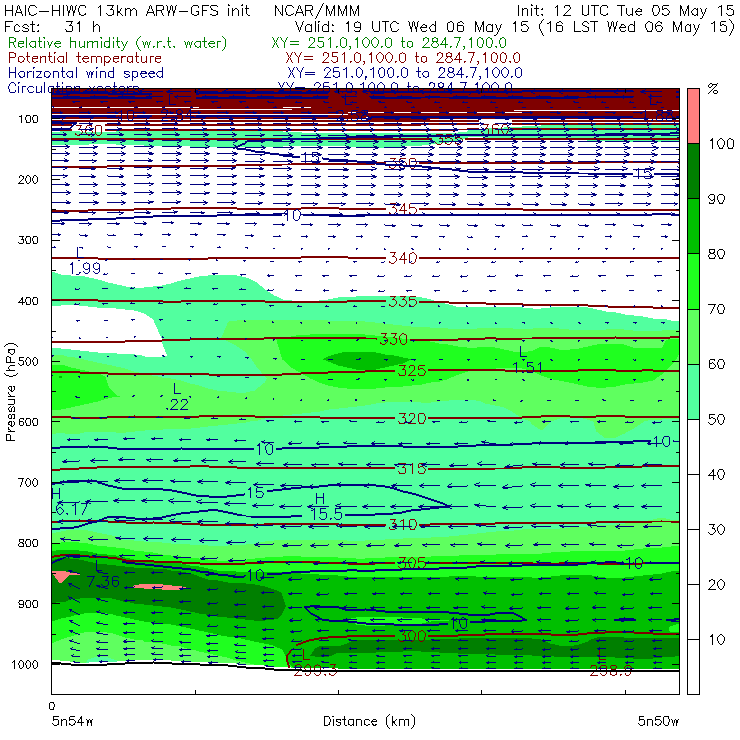Click the red '335' isentrope contour label
The image size is (740, 740).
pyautogui.click(x=403, y=301)
